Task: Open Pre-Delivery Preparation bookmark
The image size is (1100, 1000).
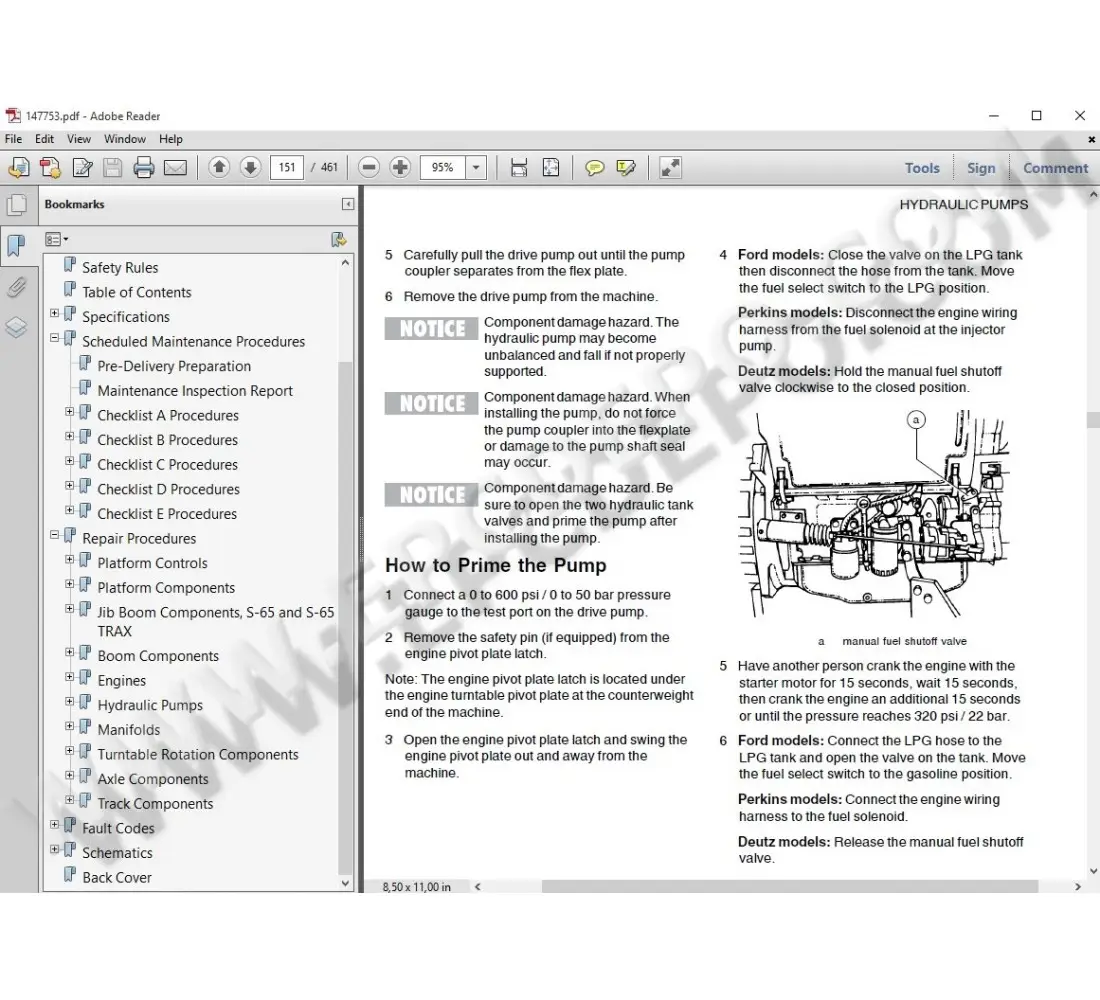Action: click(x=174, y=366)
